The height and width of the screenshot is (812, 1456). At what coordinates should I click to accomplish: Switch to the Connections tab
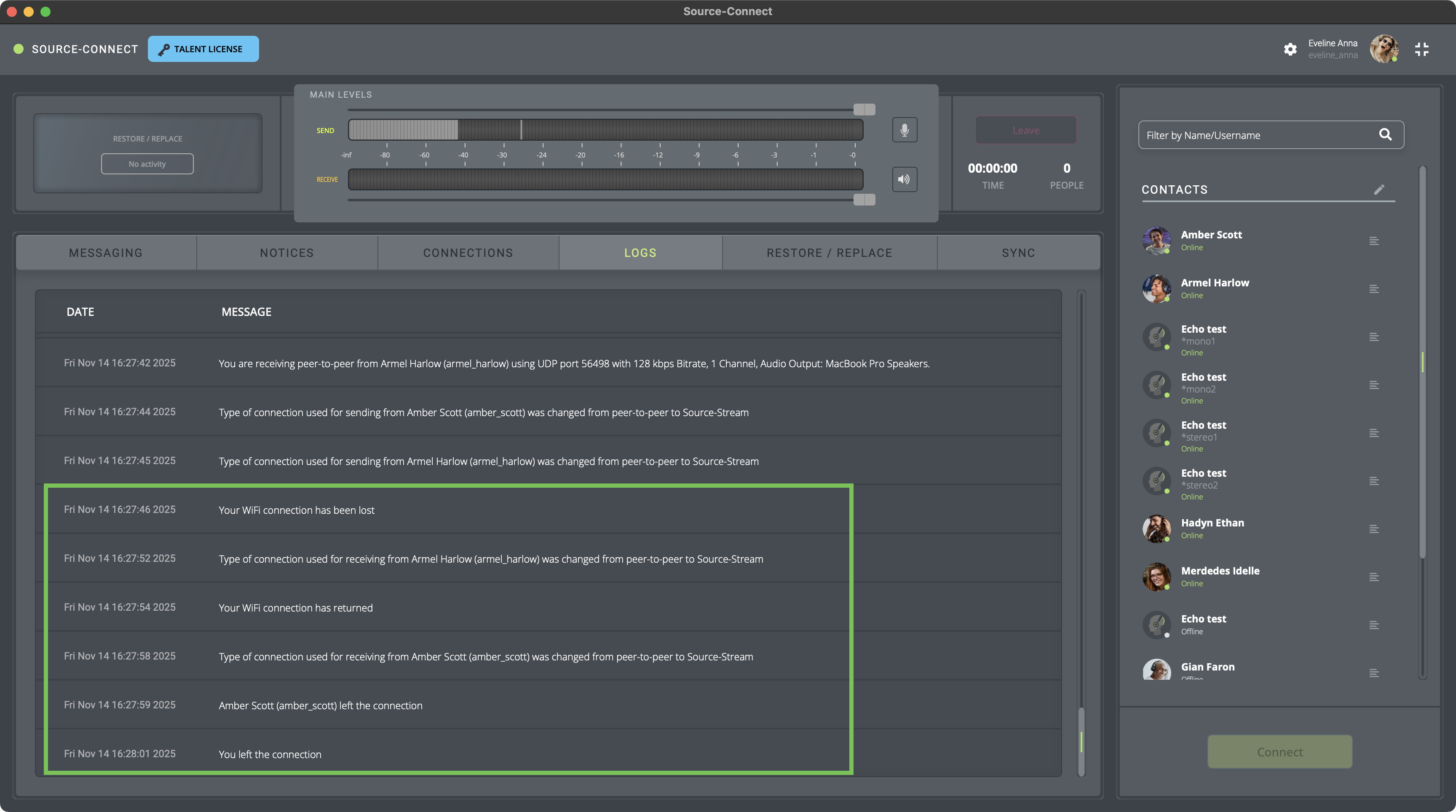point(468,253)
